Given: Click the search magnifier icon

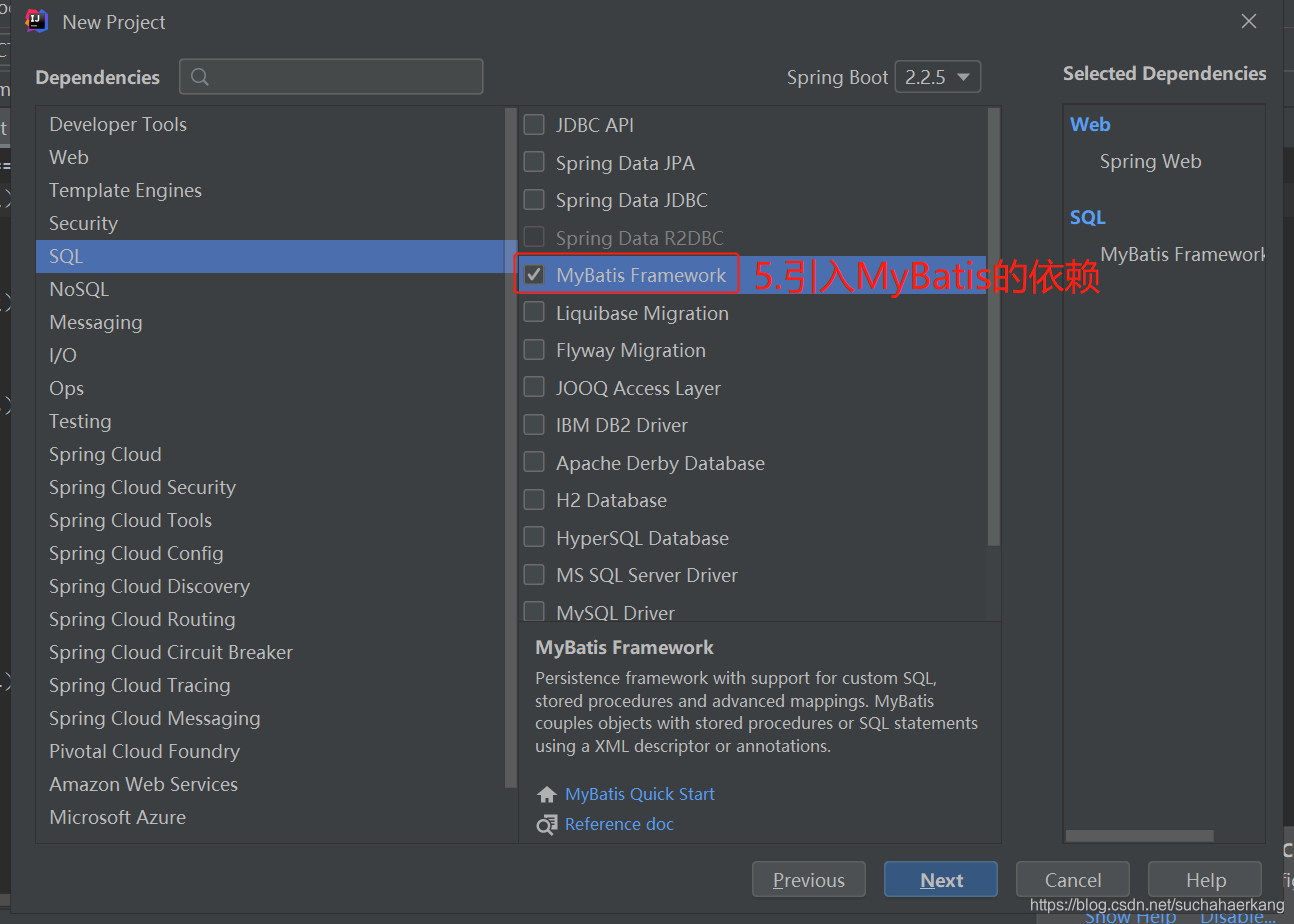Looking at the screenshot, I should click(x=199, y=77).
